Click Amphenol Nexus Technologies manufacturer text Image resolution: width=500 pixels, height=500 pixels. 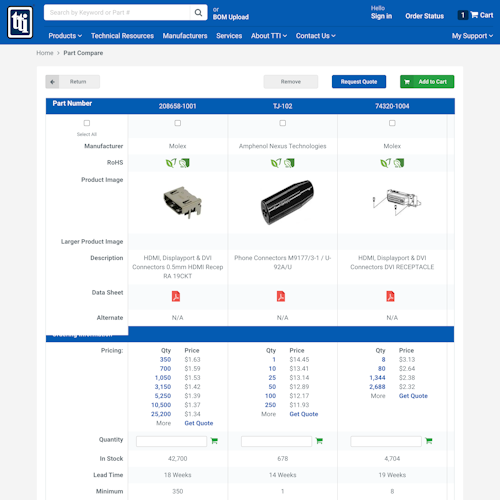(x=283, y=146)
